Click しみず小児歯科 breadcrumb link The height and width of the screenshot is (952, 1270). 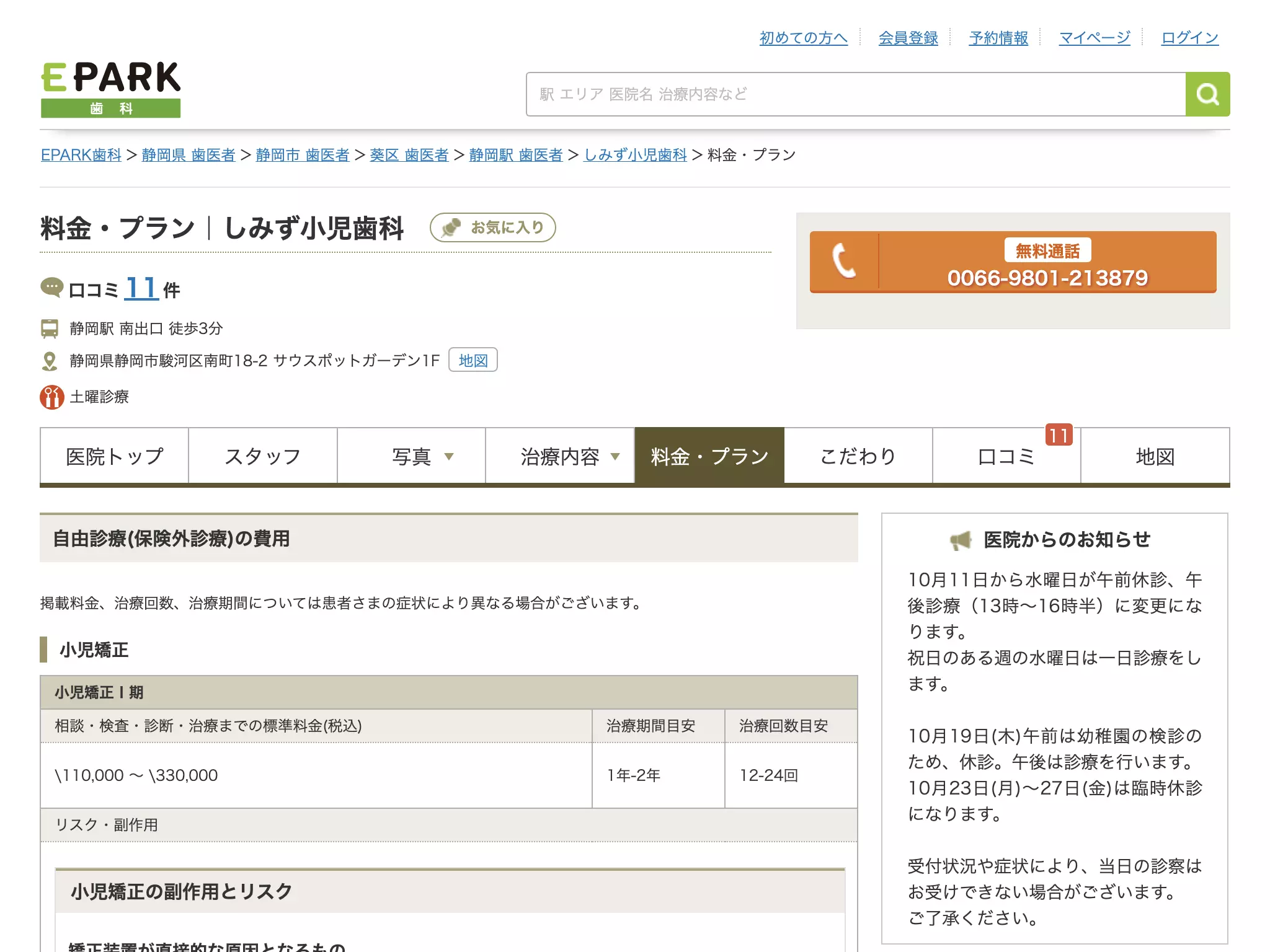[x=636, y=155]
